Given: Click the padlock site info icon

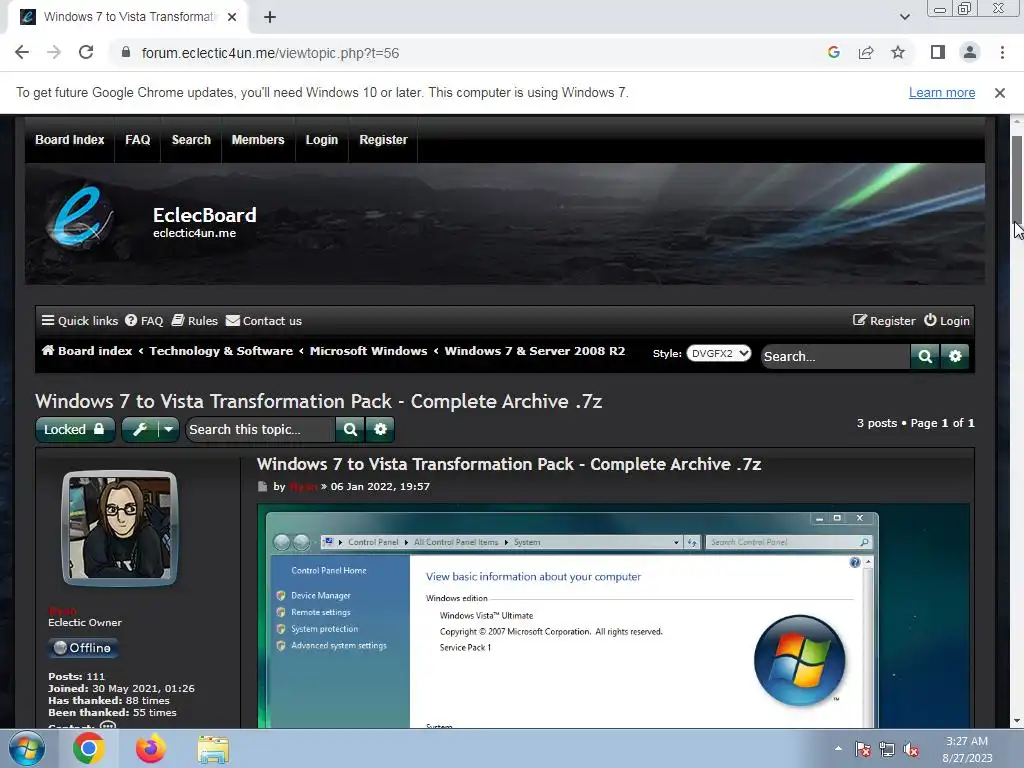Looking at the screenshot, I should (126, 53).
